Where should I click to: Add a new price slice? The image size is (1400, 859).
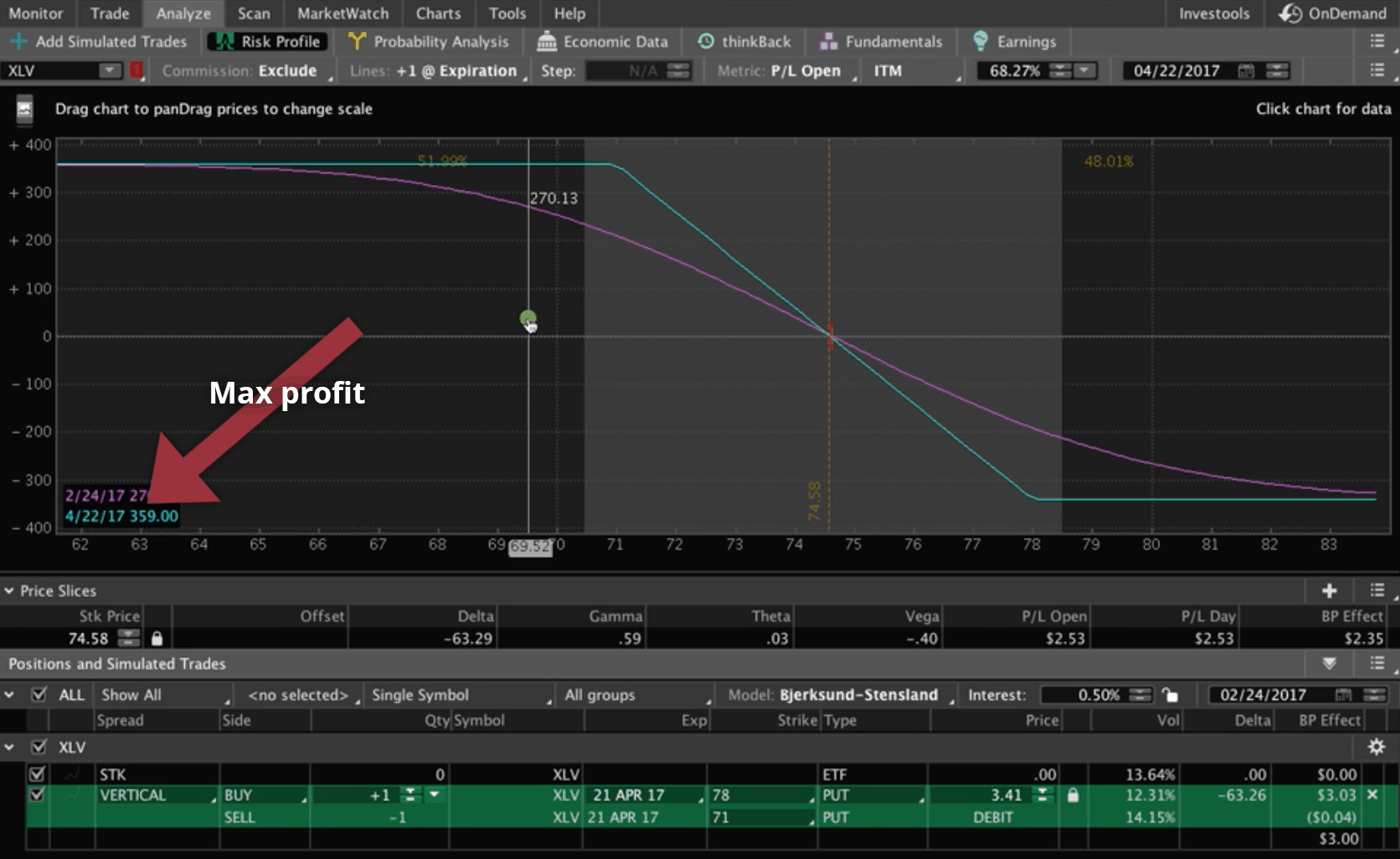pos(1329,591)
